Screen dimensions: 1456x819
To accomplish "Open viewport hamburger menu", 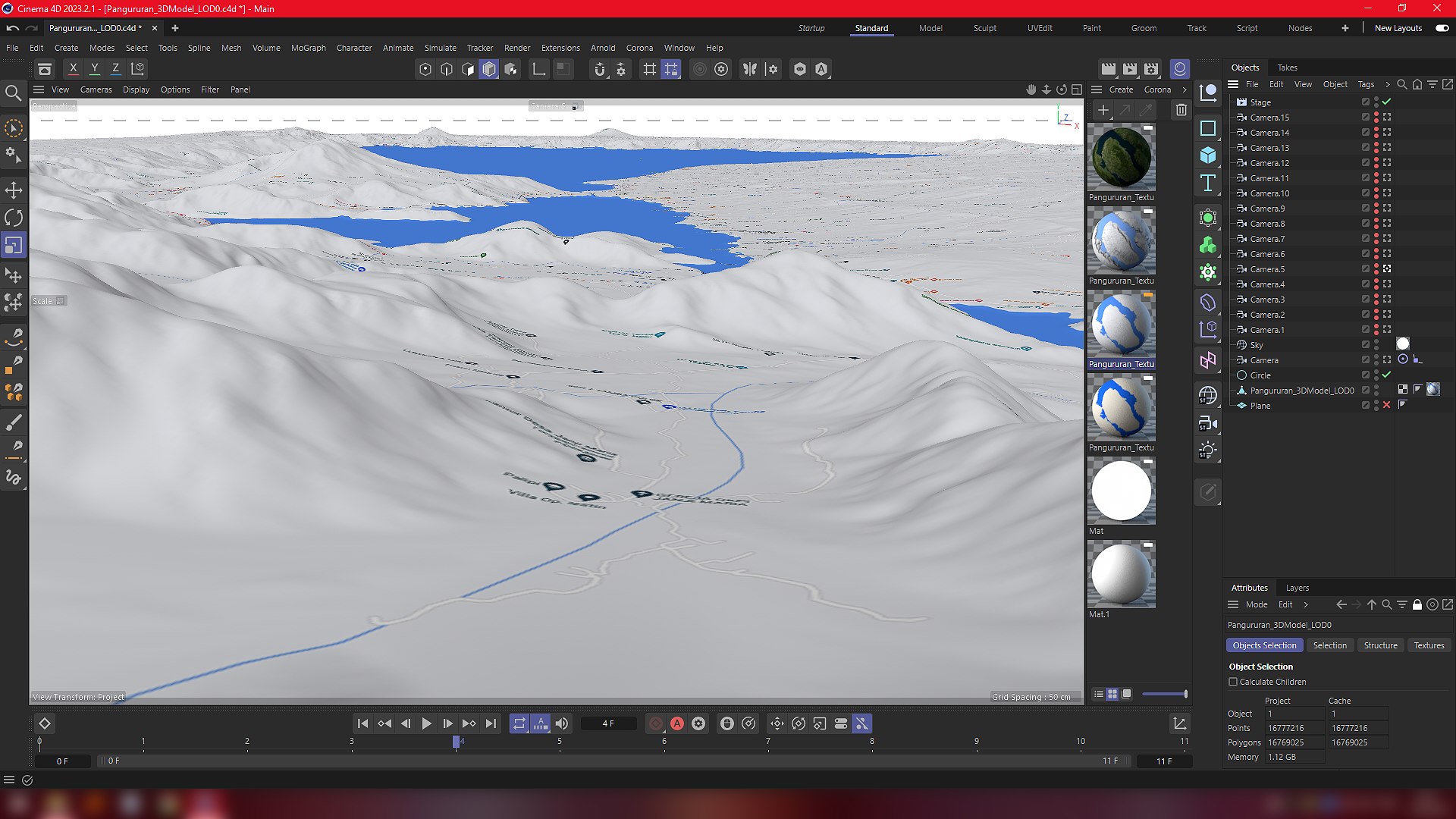I will (x=39, y=89).
